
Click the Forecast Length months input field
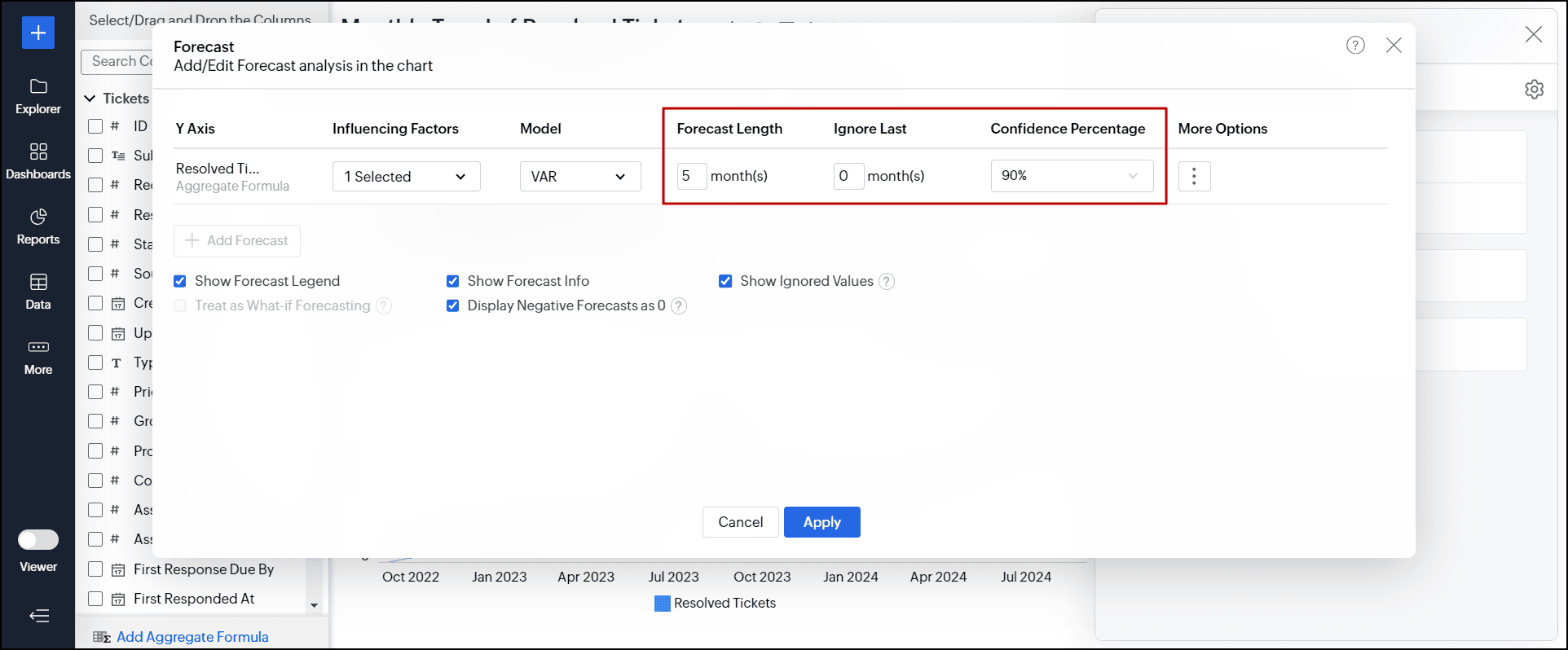(691, 176)
